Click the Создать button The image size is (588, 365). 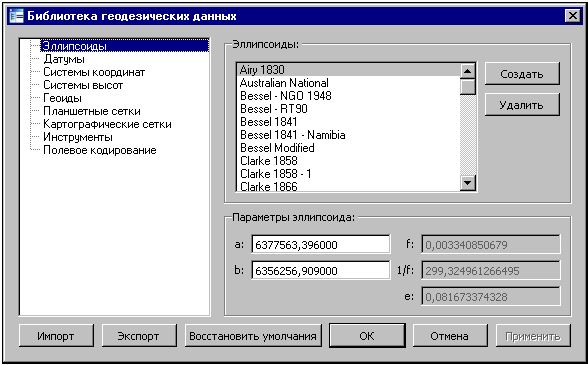[522, 74]
